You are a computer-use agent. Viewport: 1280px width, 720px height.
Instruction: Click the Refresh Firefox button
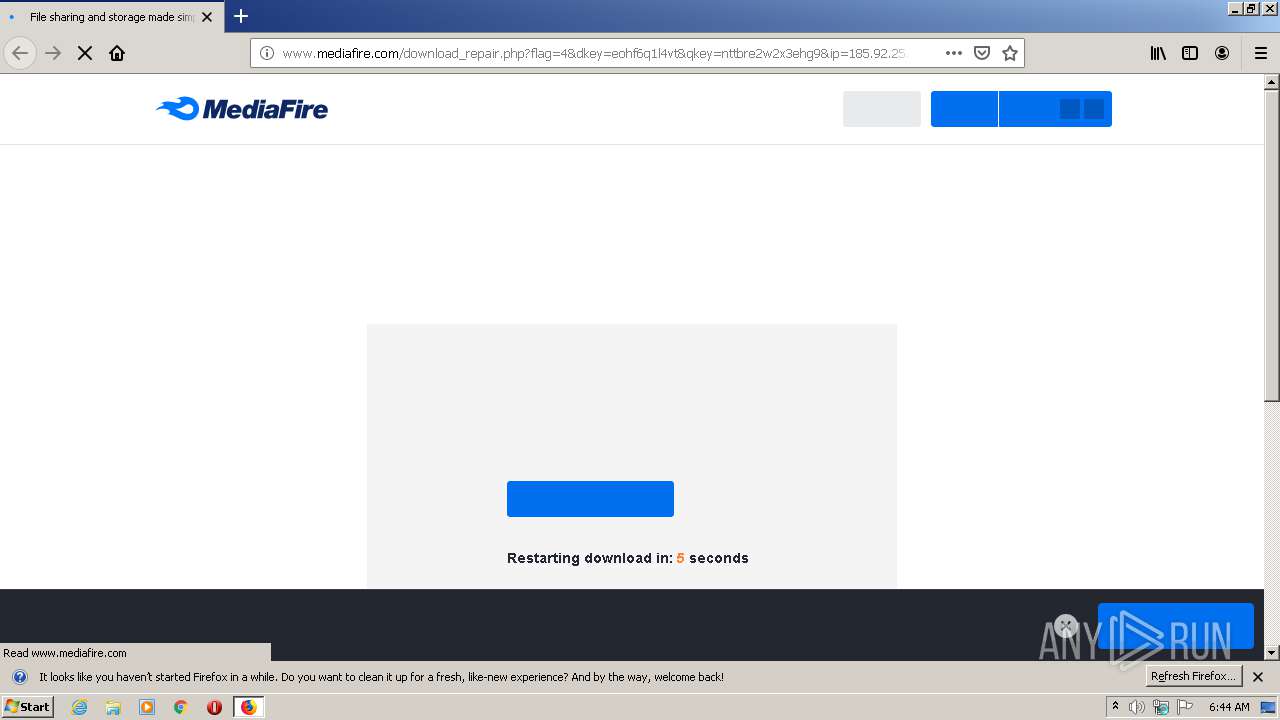[x=1194, y=676]
